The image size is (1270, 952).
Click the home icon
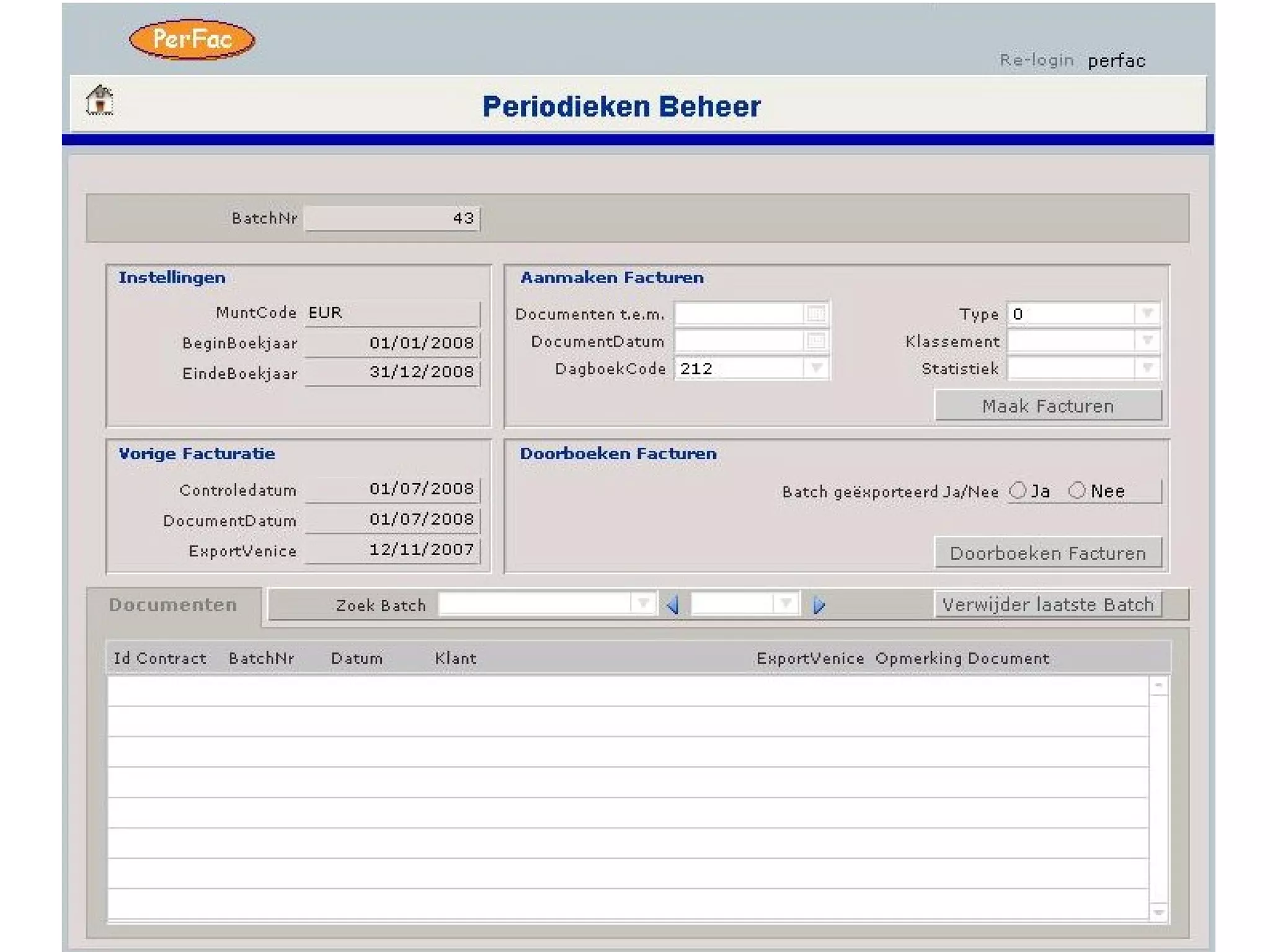click(99, 100)
